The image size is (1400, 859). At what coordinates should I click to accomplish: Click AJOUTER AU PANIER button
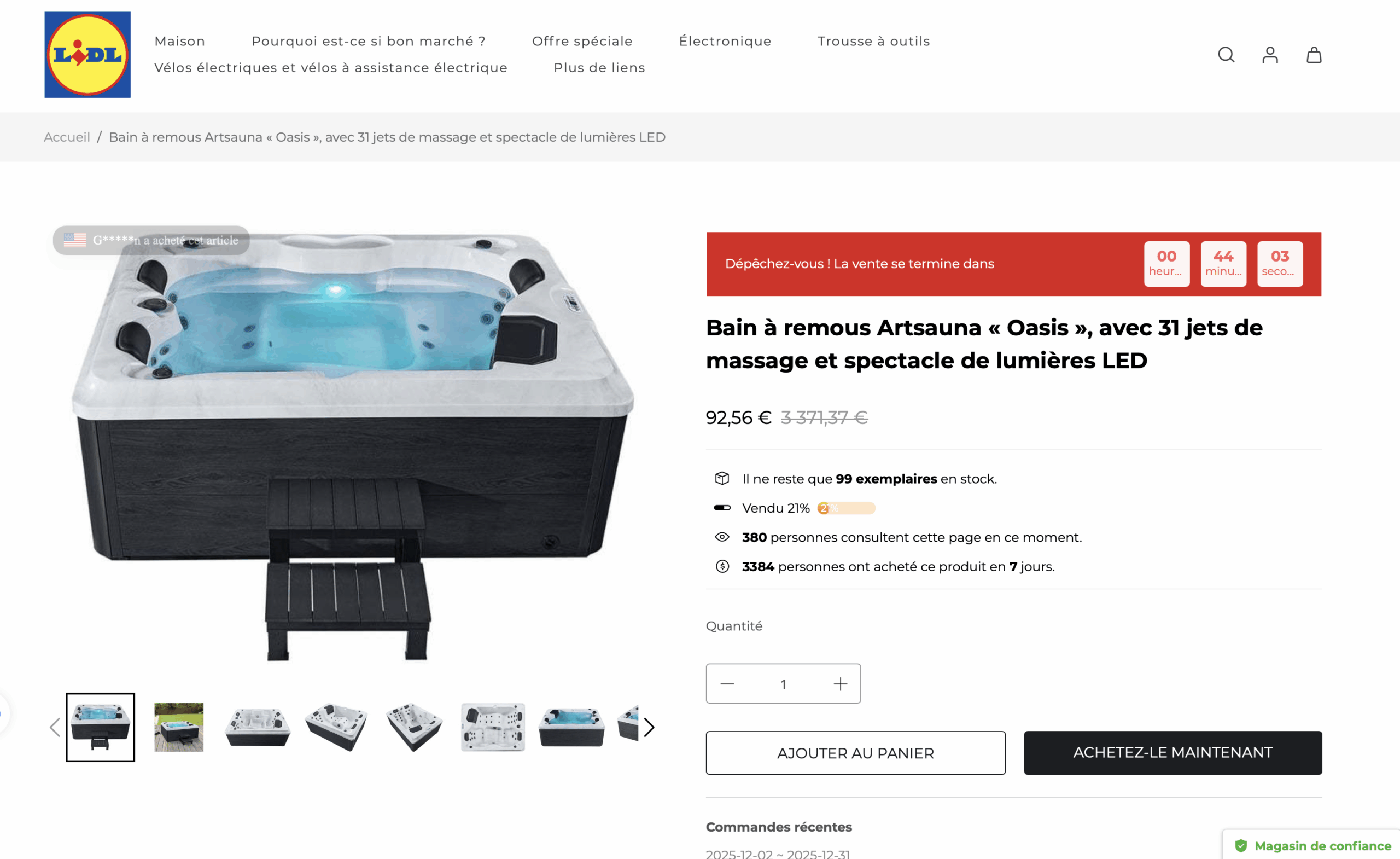pyautogui.click(x=855, y=753)
